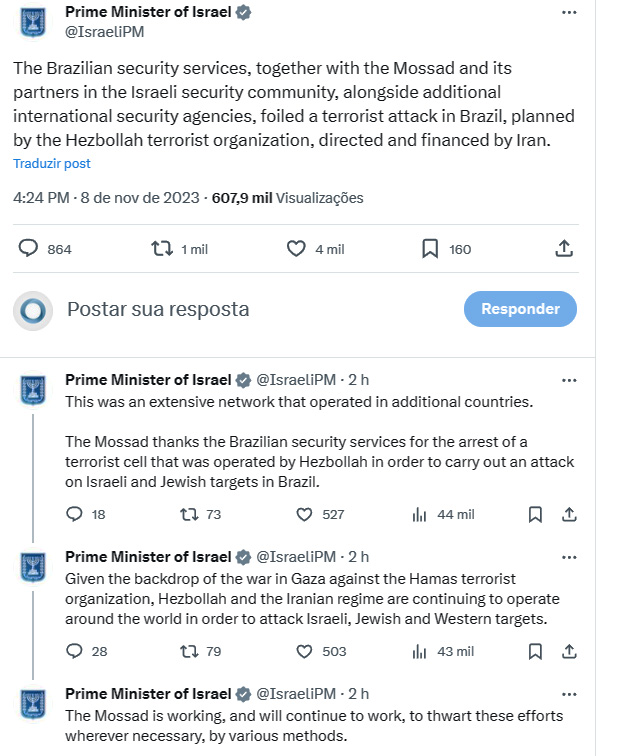624x756 pixels.
Task: Share the main post via upload icon
Action: pos(564,249)
